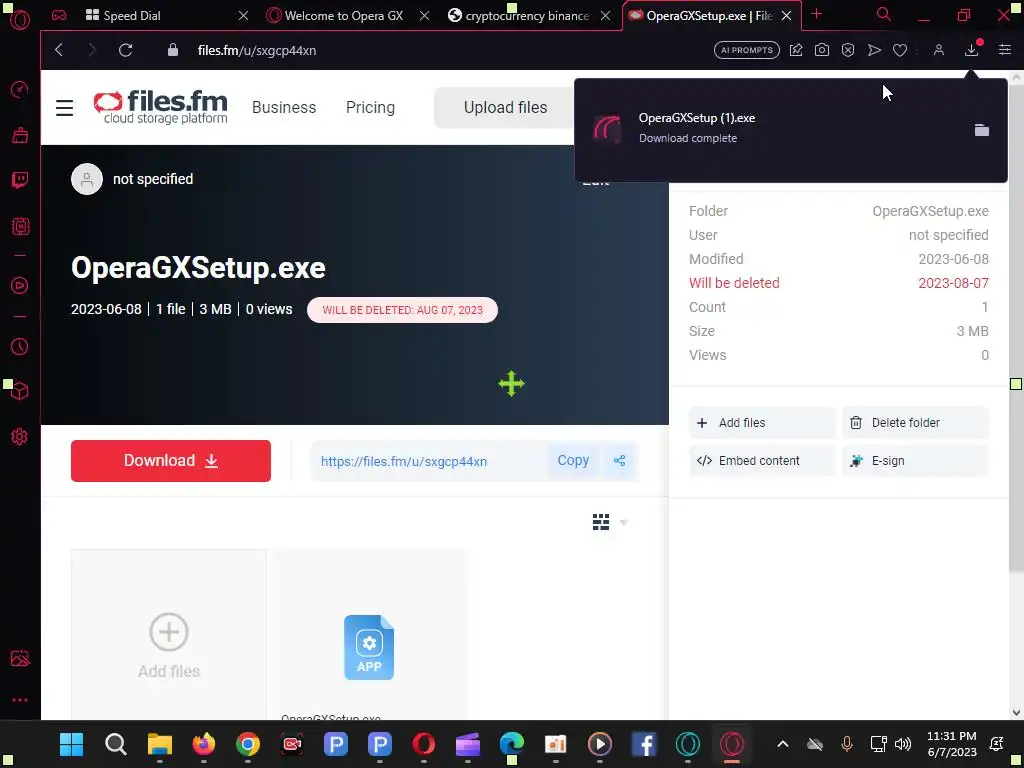Expand the view mode dropdown arrow
The image size is (1024, 768).
[x=624, y=522]
